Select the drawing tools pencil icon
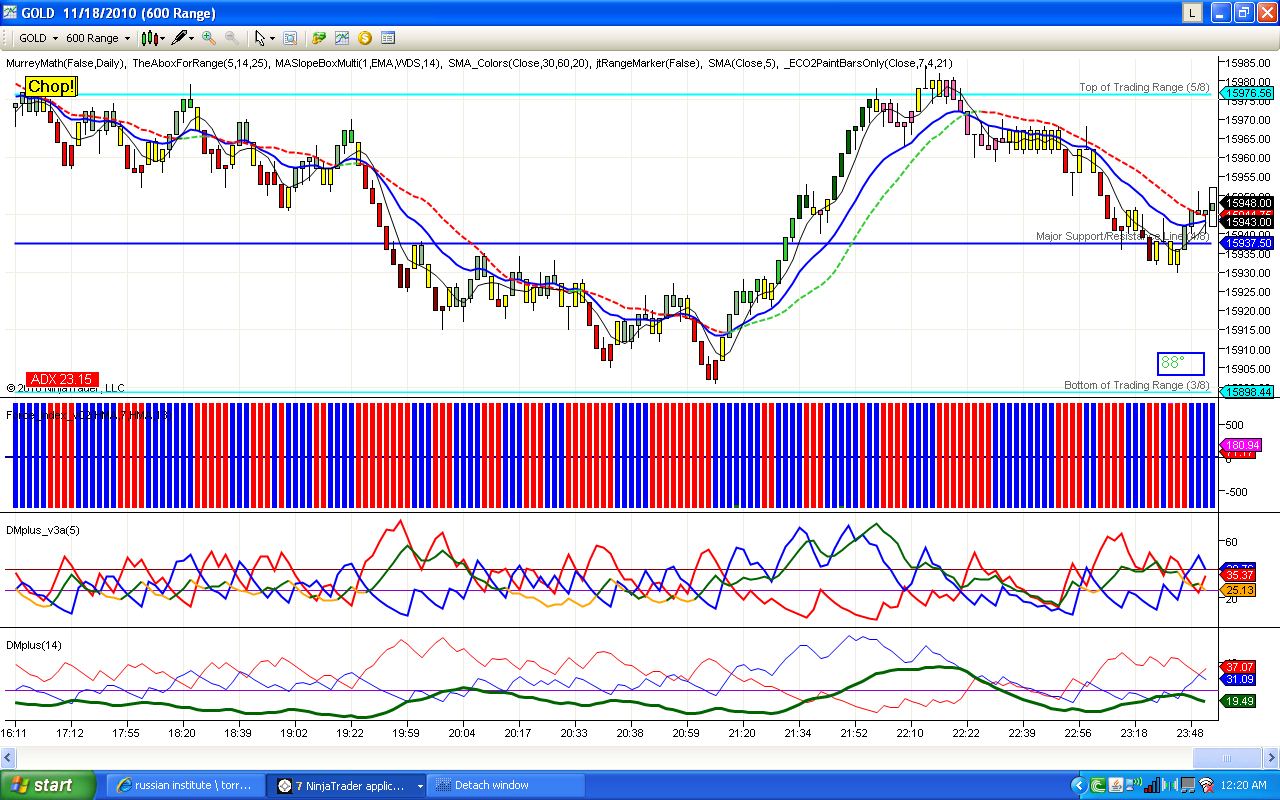Screen dimensions: 1280x800 179,38
